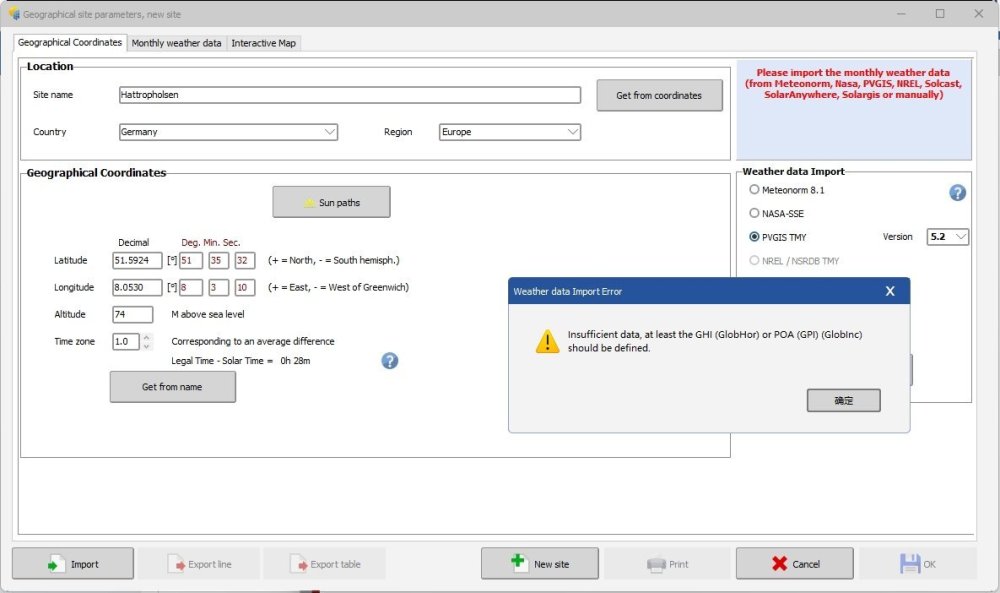Click the warning triangle icon in the error dialog
Viewport: 1000px width, 593px height.
(547, 342)
